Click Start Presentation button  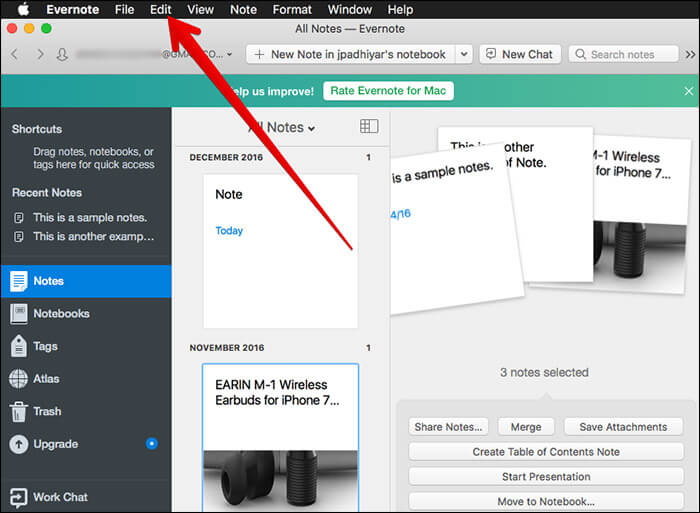pos(546,477)
